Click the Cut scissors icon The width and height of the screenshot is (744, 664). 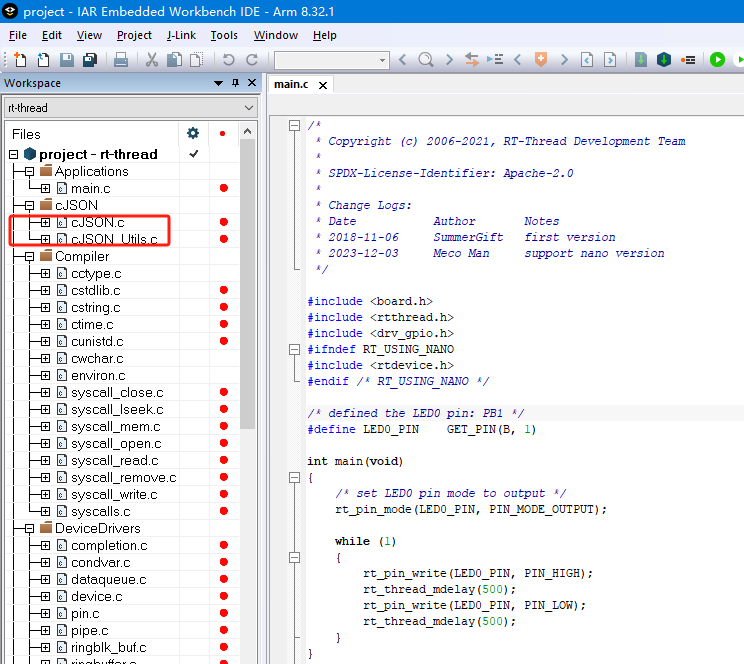(x=151, y=60)
